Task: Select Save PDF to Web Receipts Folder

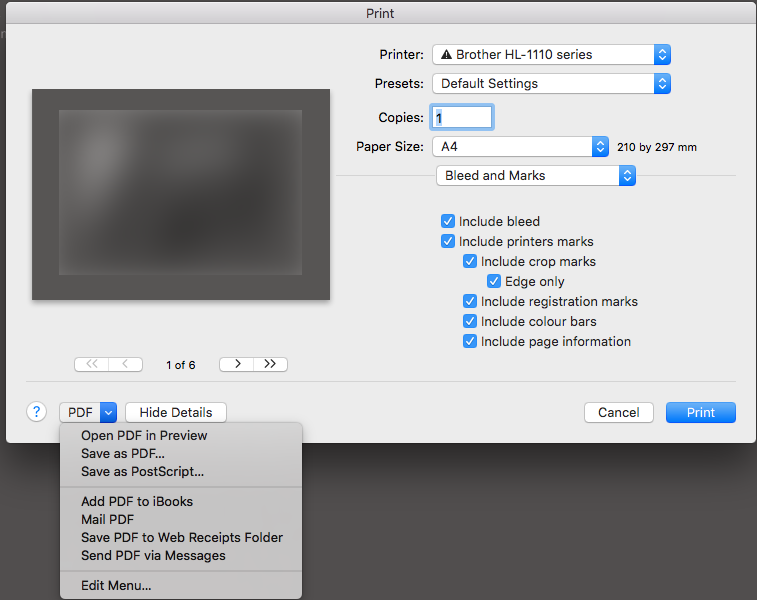Action: (181, 537)
